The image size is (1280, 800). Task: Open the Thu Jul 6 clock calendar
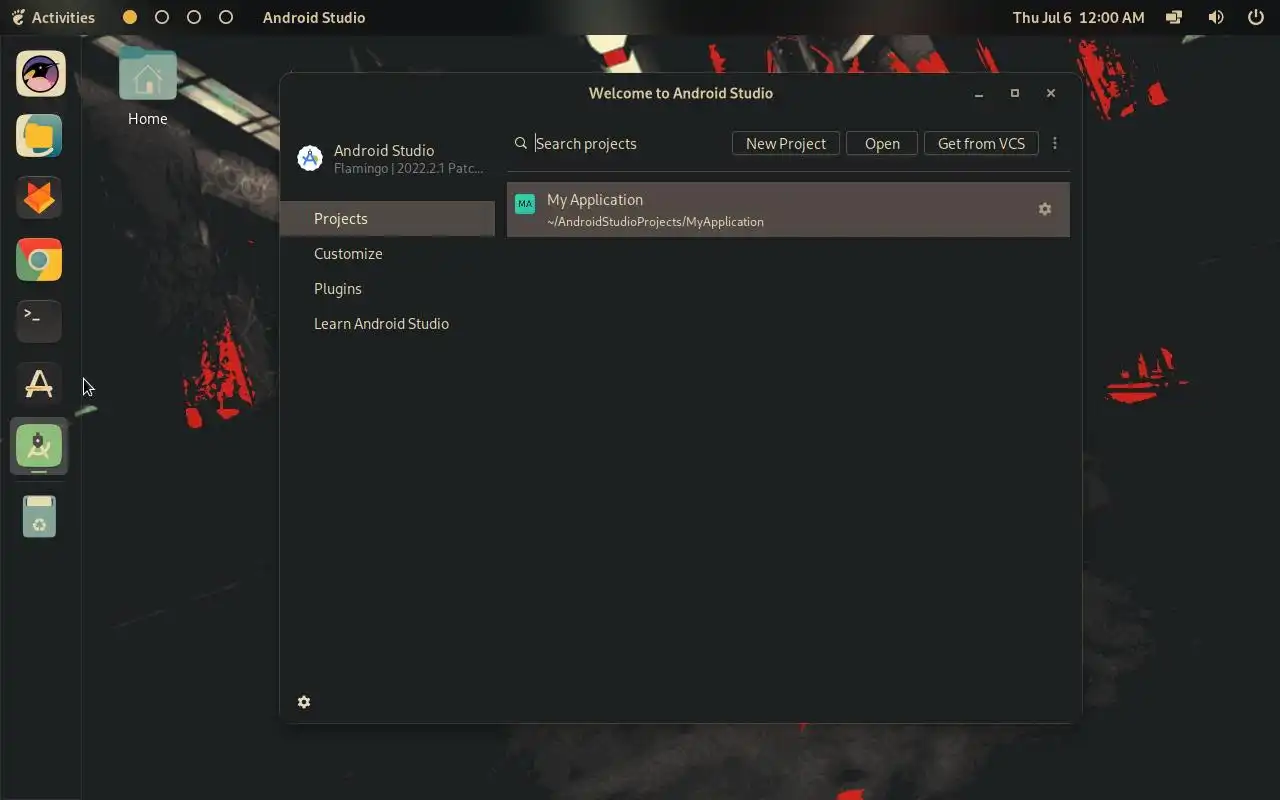tap(1078, 17)
